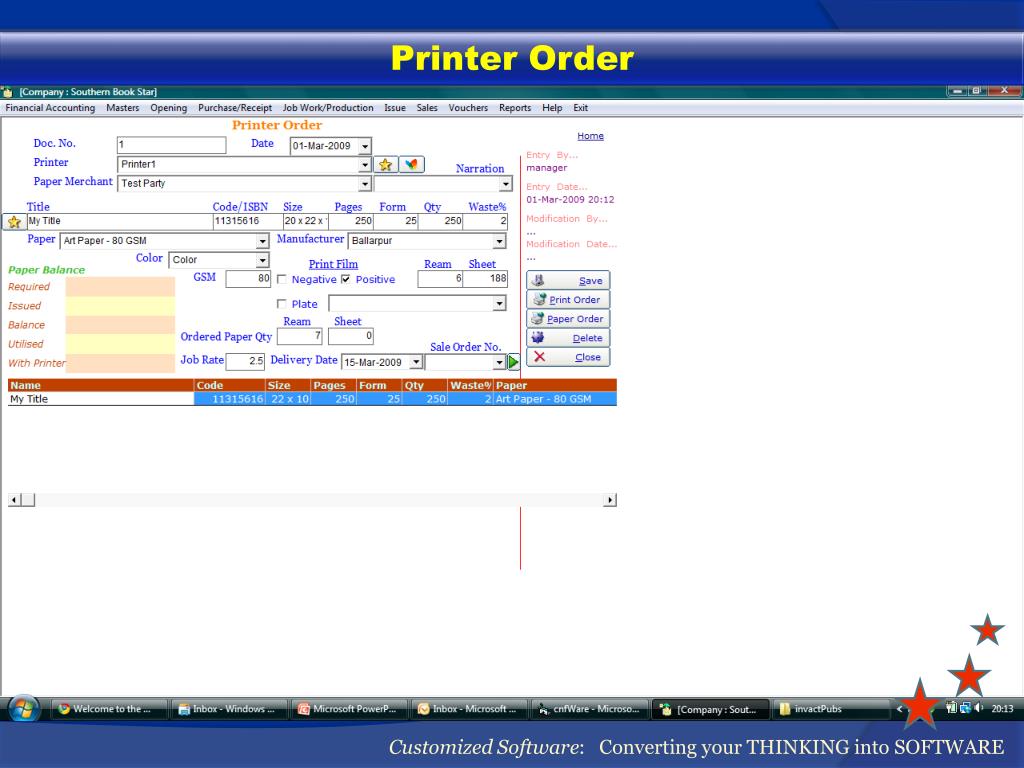Delete the current printer order

[568, 338]
